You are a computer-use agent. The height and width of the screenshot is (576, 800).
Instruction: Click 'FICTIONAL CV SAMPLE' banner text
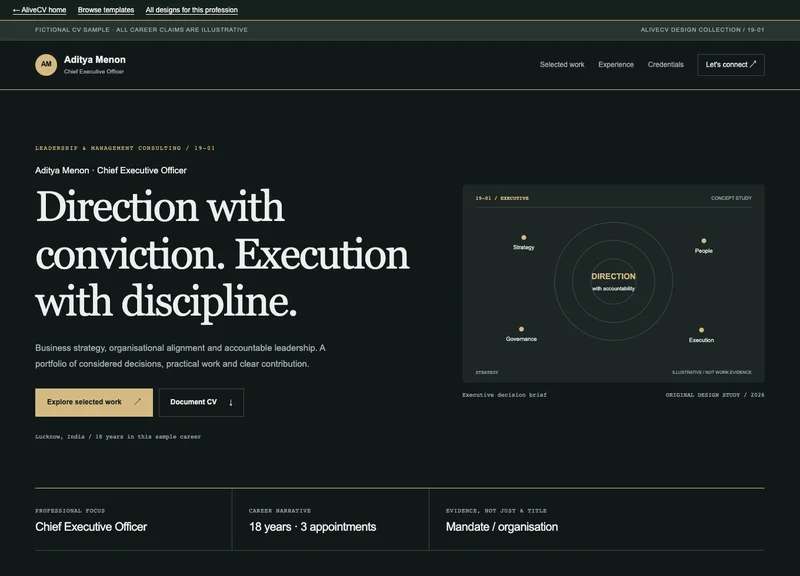141,30
